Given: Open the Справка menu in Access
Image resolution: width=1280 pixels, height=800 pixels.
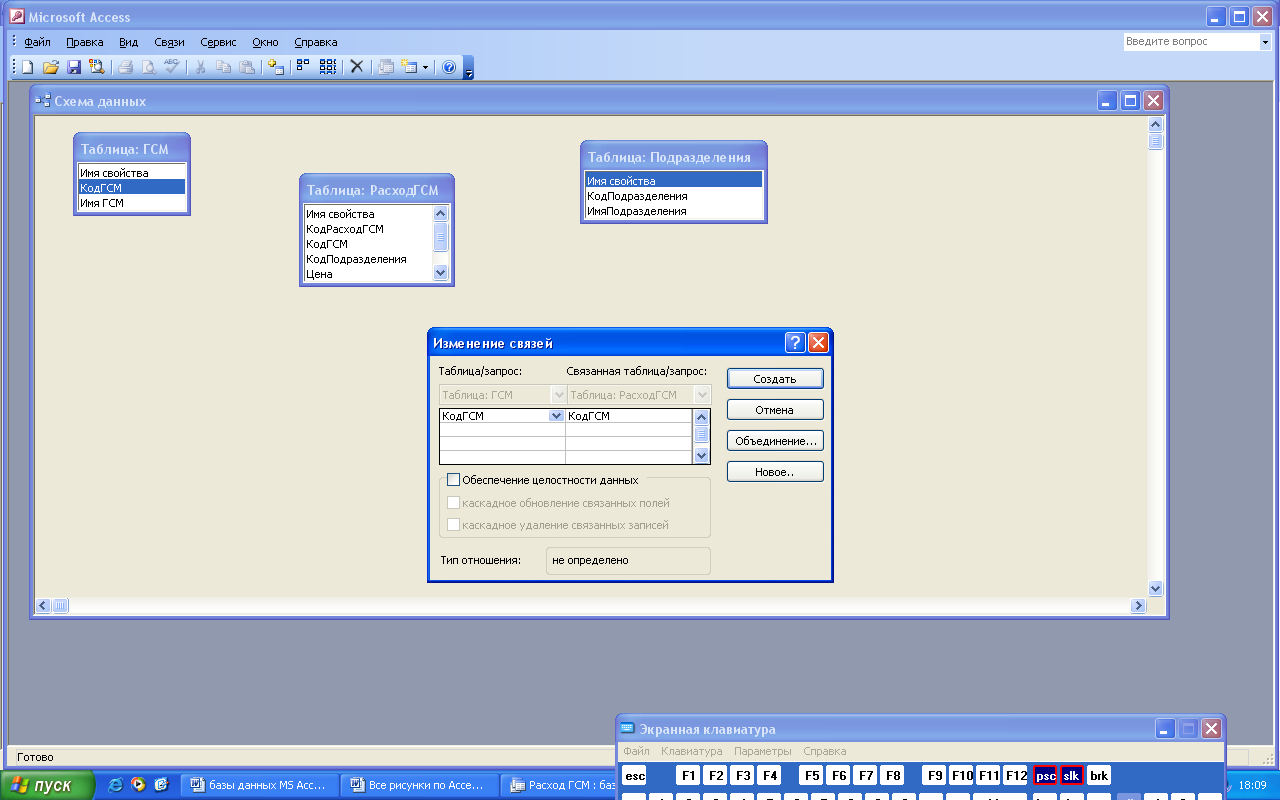Looking at the screenshot, I should click(316, 42).
